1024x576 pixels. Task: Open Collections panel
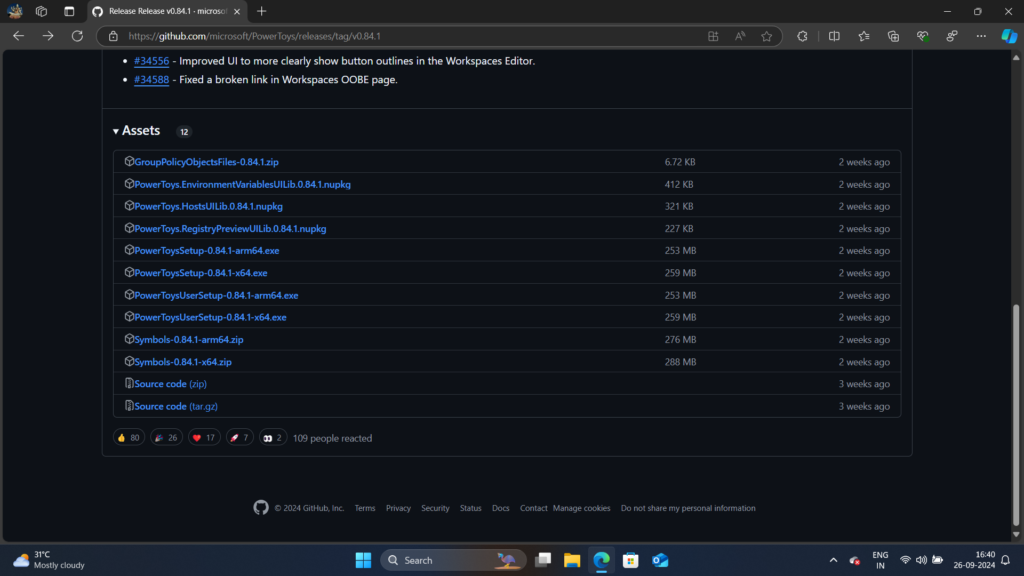893,36
